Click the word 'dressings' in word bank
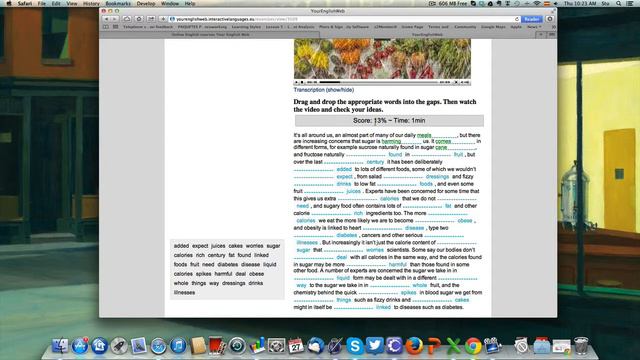640x360 pixels. coord(234,283)
